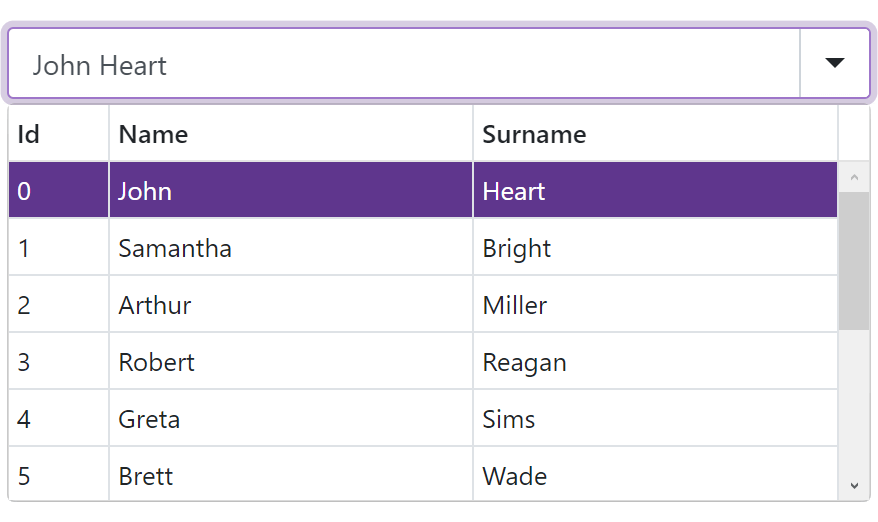
Task: Open the combo box dropdown arrow
Action: pos(834,64)
